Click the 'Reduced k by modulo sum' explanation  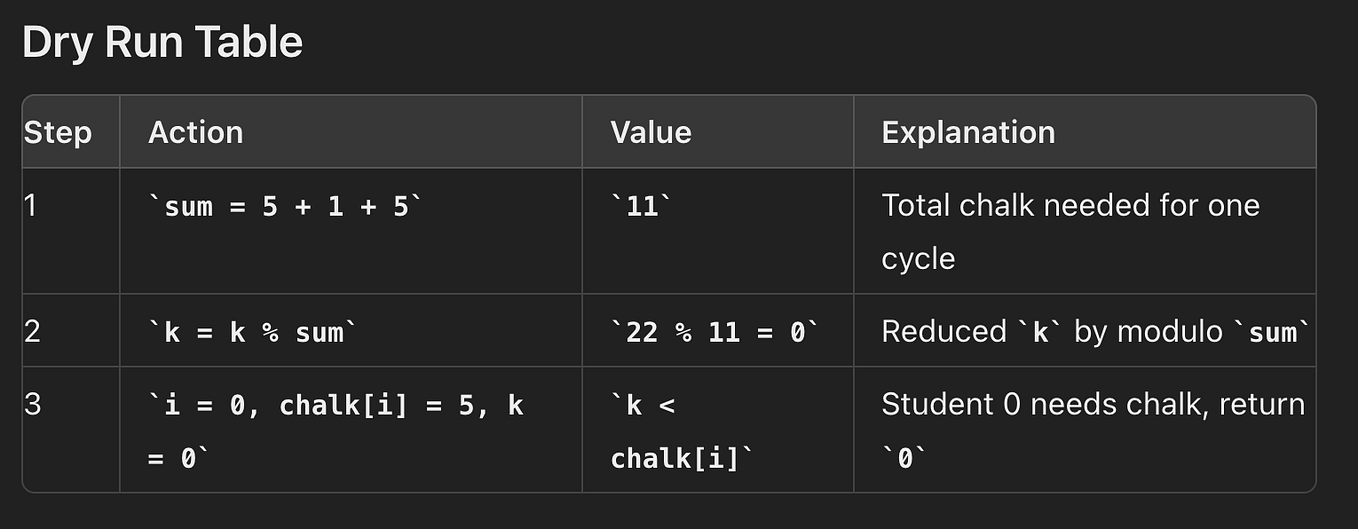1094,332
